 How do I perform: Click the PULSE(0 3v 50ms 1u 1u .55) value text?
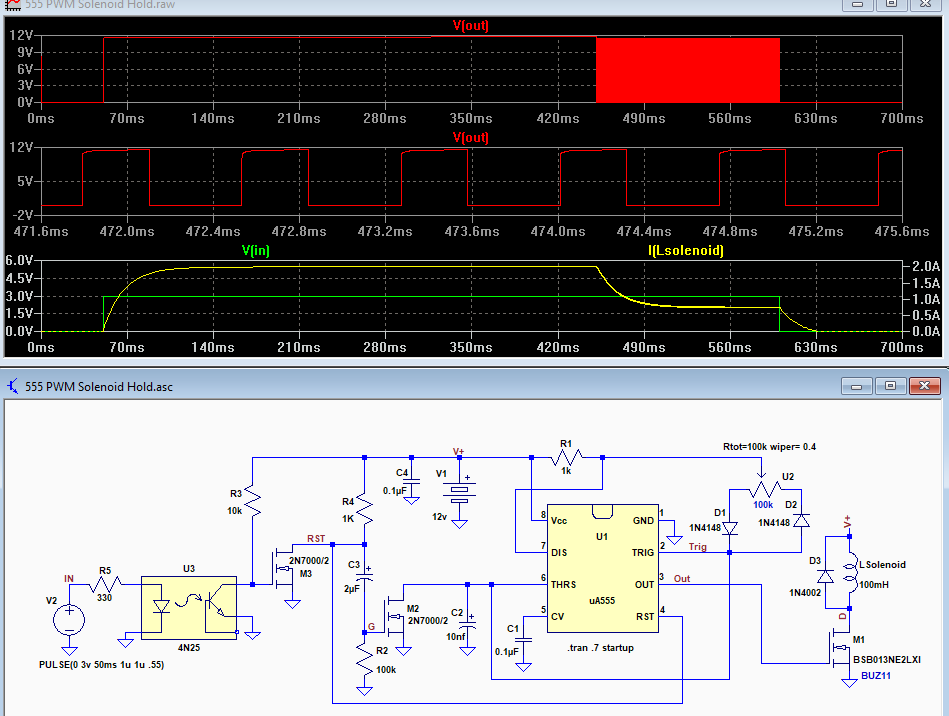[x=102, y=665]
